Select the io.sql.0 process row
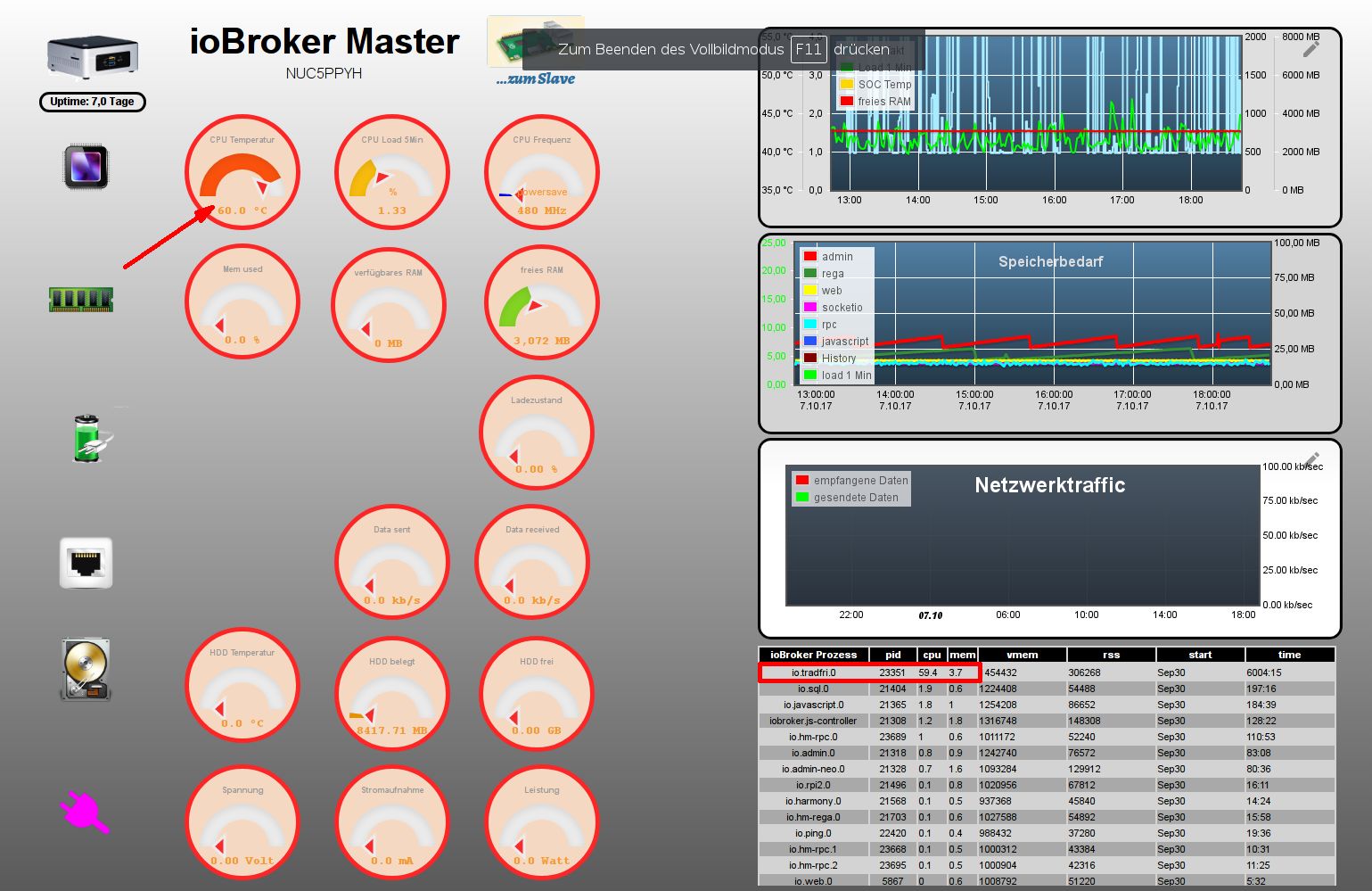Image resolution: width=1372 pixels, height=891 pixels. (x=1047, y=689)
